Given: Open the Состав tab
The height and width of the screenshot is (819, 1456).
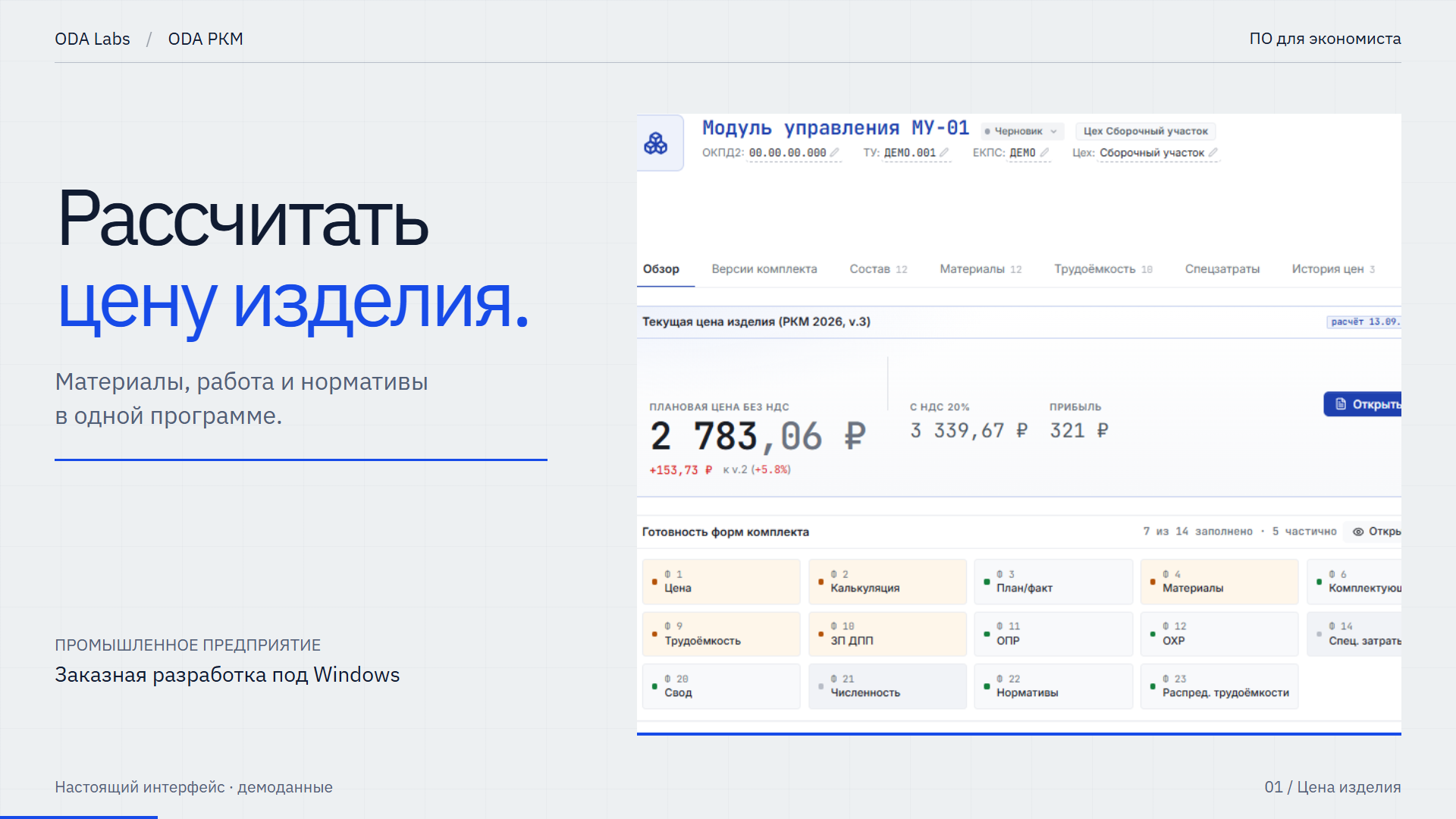Looking at the screenshot, I should 878,269.
